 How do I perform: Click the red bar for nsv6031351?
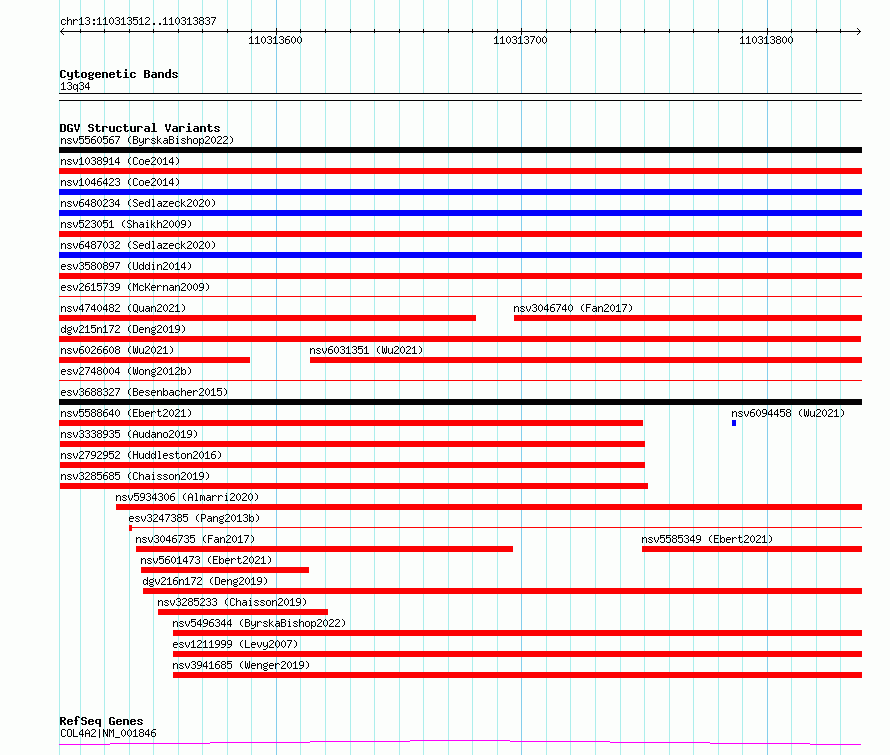[586, 360]
